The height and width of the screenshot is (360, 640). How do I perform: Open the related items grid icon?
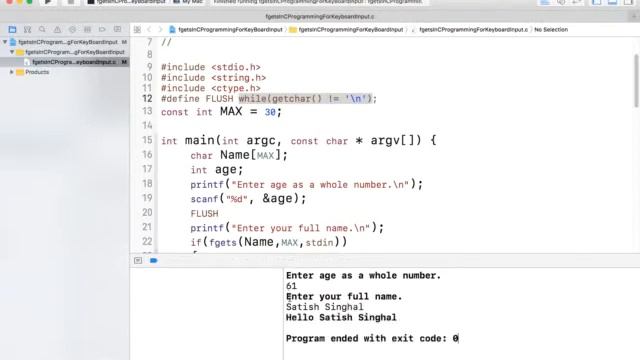tap(137, 29)
